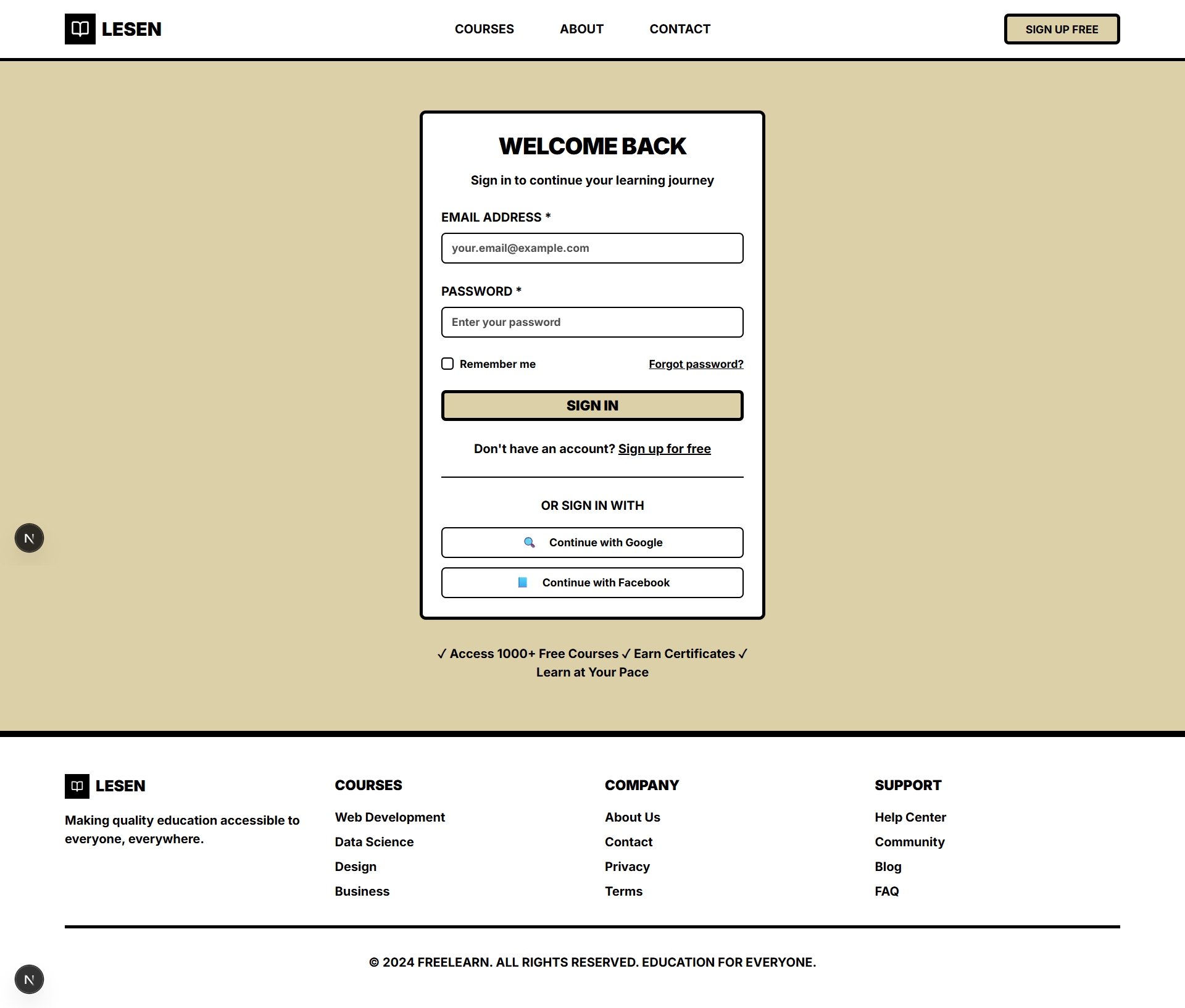This screenshot has width=1185, height=1008.
Task: Open Web Development footer link
Action: coord(390,817)
